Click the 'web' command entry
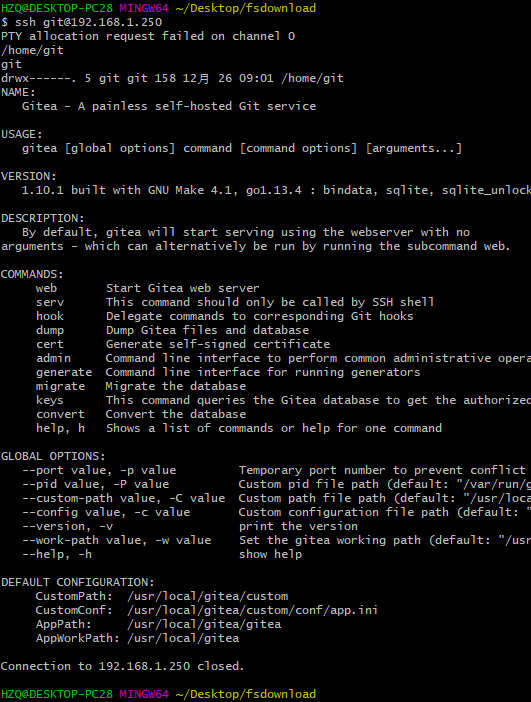This screenshot has height=702, width=531. tap(47, 288)
